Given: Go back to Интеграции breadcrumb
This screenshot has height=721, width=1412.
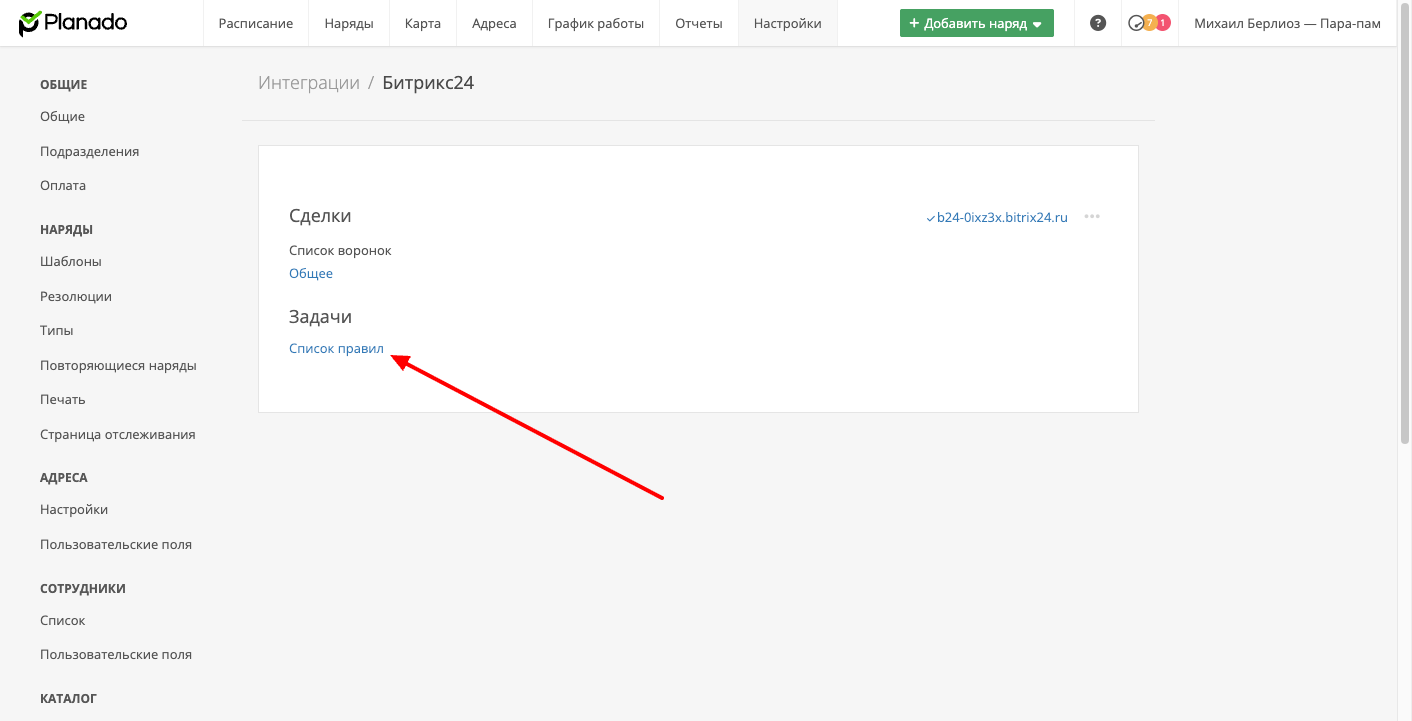Looking at the screenshot, I should 309,83.
